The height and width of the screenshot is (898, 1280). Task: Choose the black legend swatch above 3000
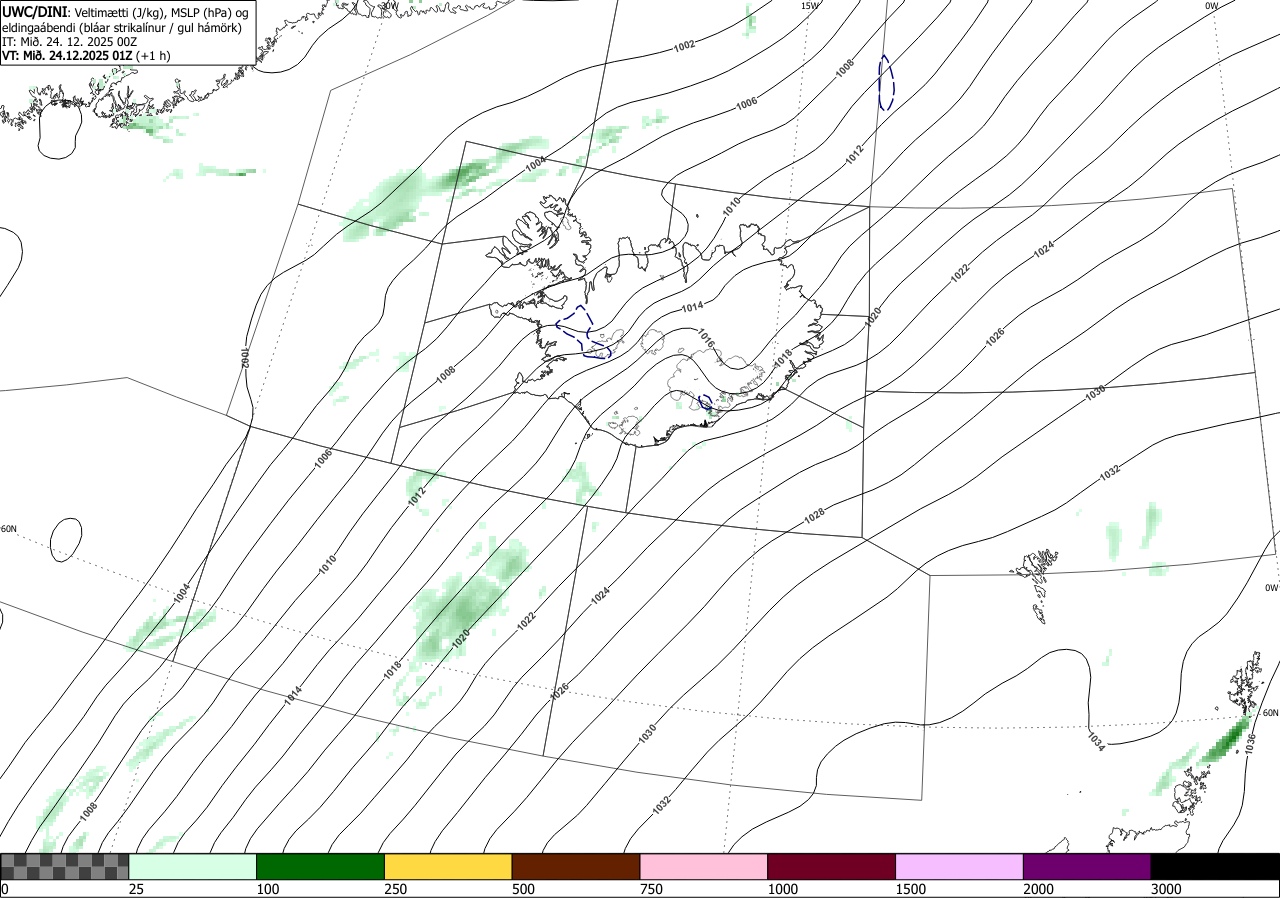tap(1215, 866)
